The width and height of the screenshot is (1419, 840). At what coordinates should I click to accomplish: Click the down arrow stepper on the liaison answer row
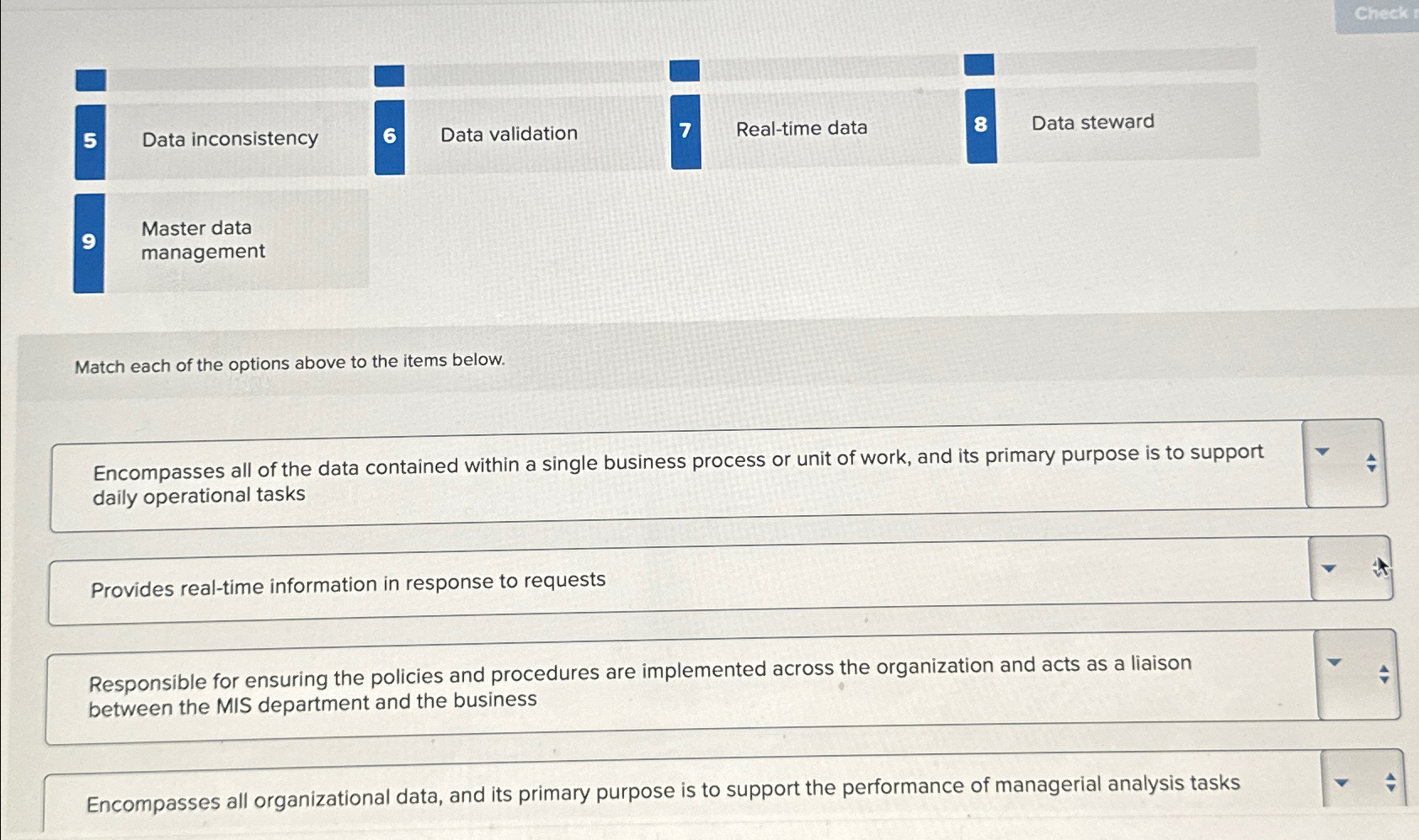click(1385, 678)
